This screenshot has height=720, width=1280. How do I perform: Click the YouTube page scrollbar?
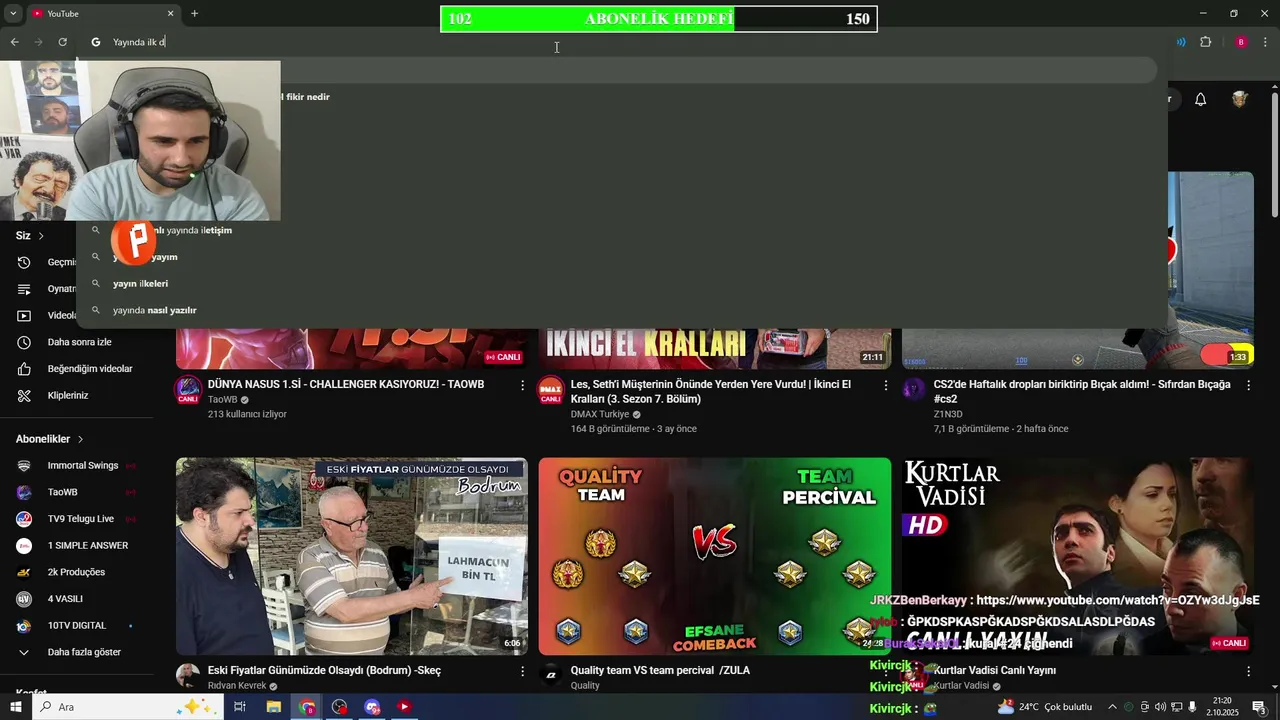tap(1274, 155)
